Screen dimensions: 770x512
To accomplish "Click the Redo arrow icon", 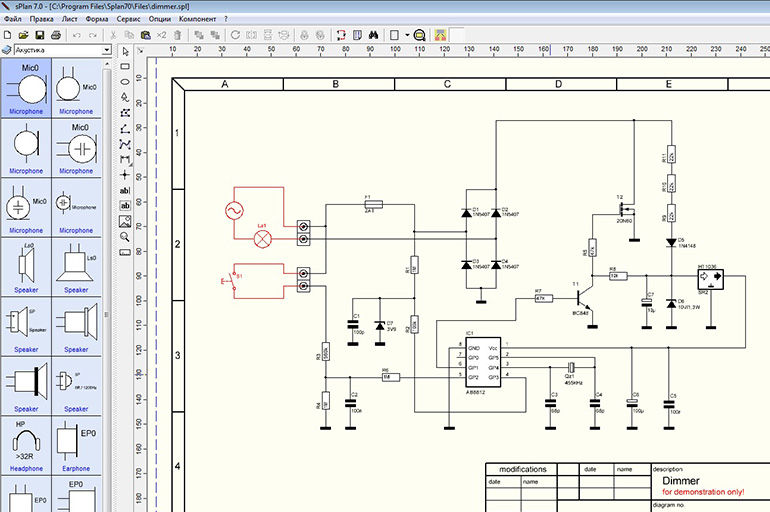I will [92, 35].
